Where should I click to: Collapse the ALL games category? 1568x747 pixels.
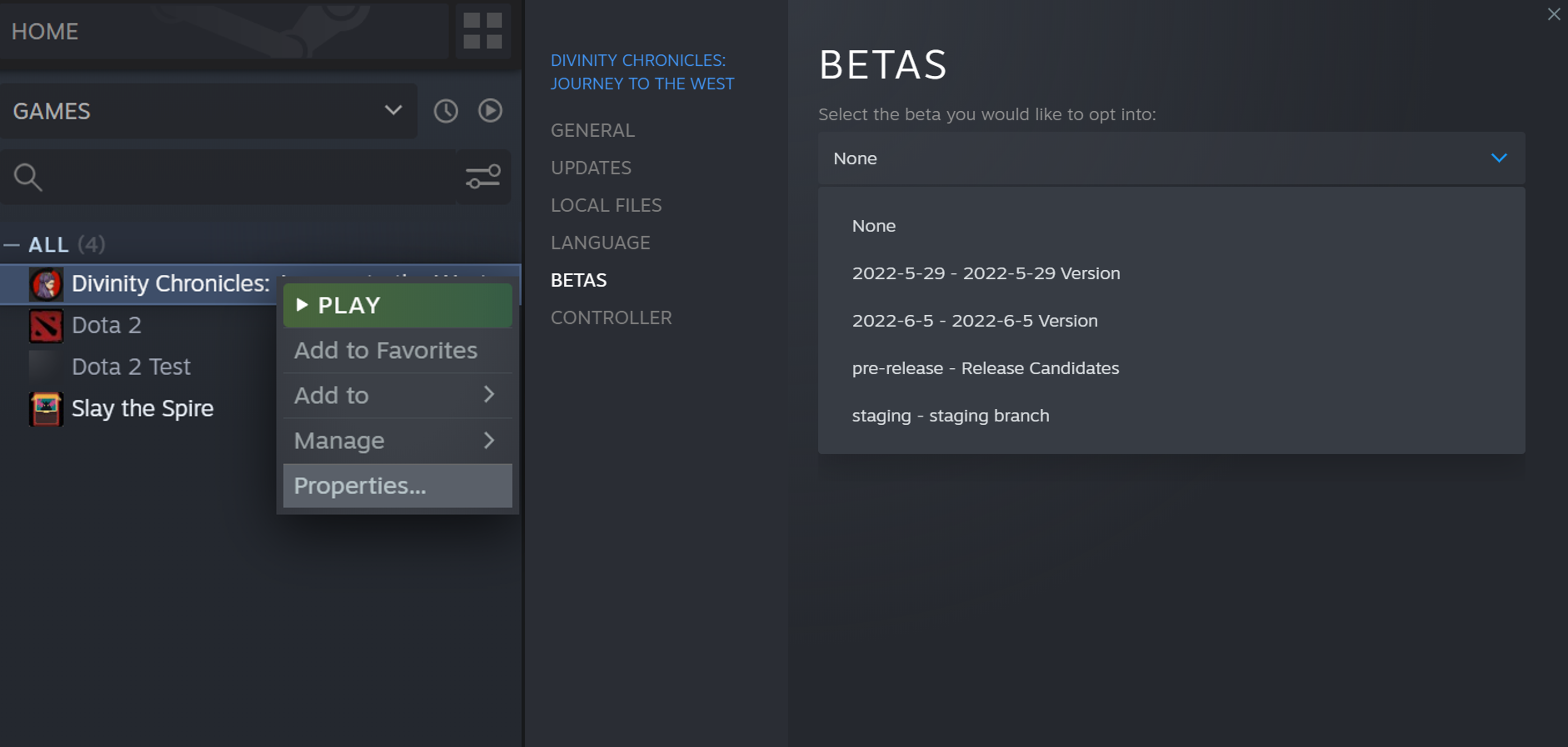(12, 245)
